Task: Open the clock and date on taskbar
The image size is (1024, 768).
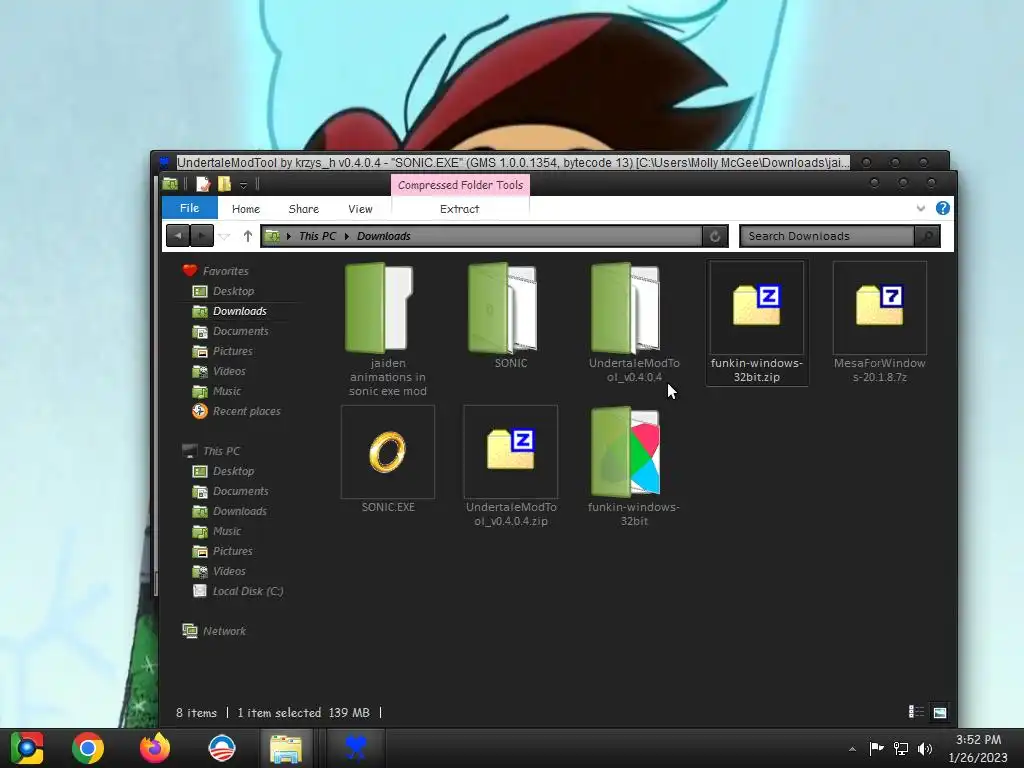Action: click(978, 748)
